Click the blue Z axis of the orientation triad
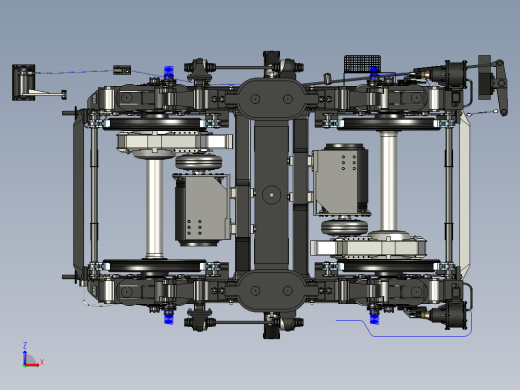This screenshot has height=390, width=520. [25, 357]
